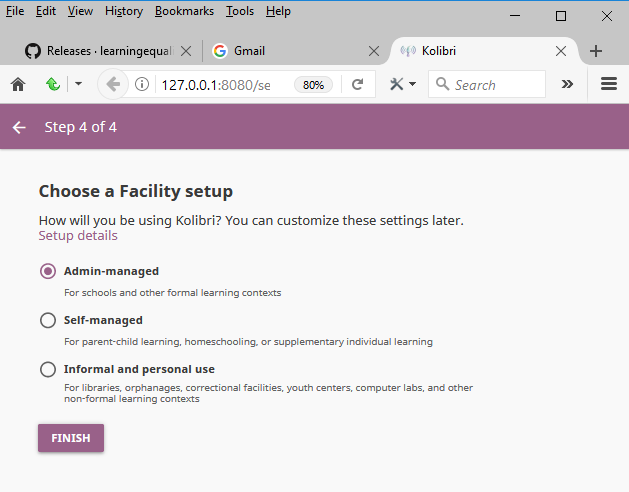Open the Help menu
This screenshot has width=629, height=492.
(x=278, y=11)
